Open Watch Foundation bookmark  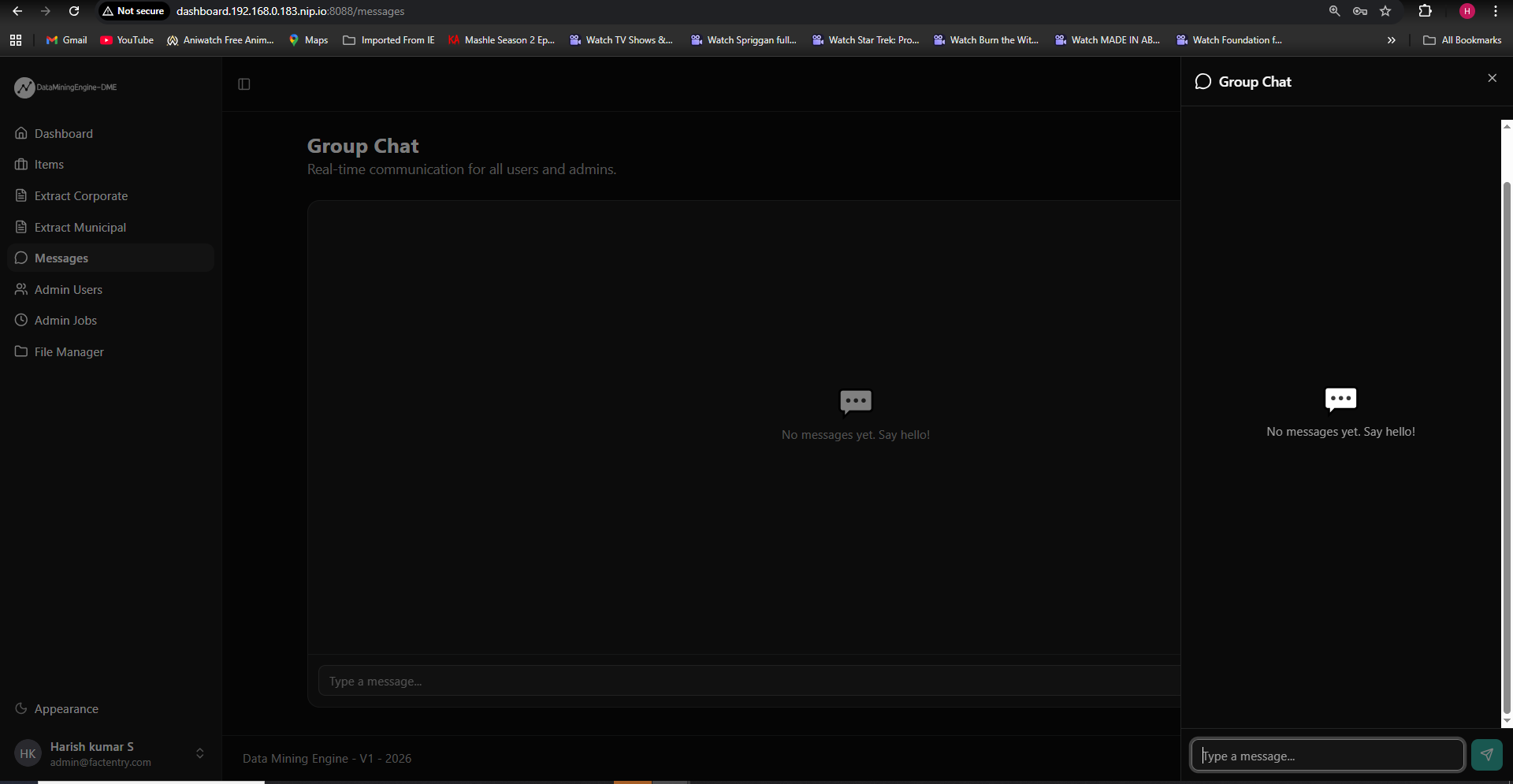click(x=1229, y=40)
